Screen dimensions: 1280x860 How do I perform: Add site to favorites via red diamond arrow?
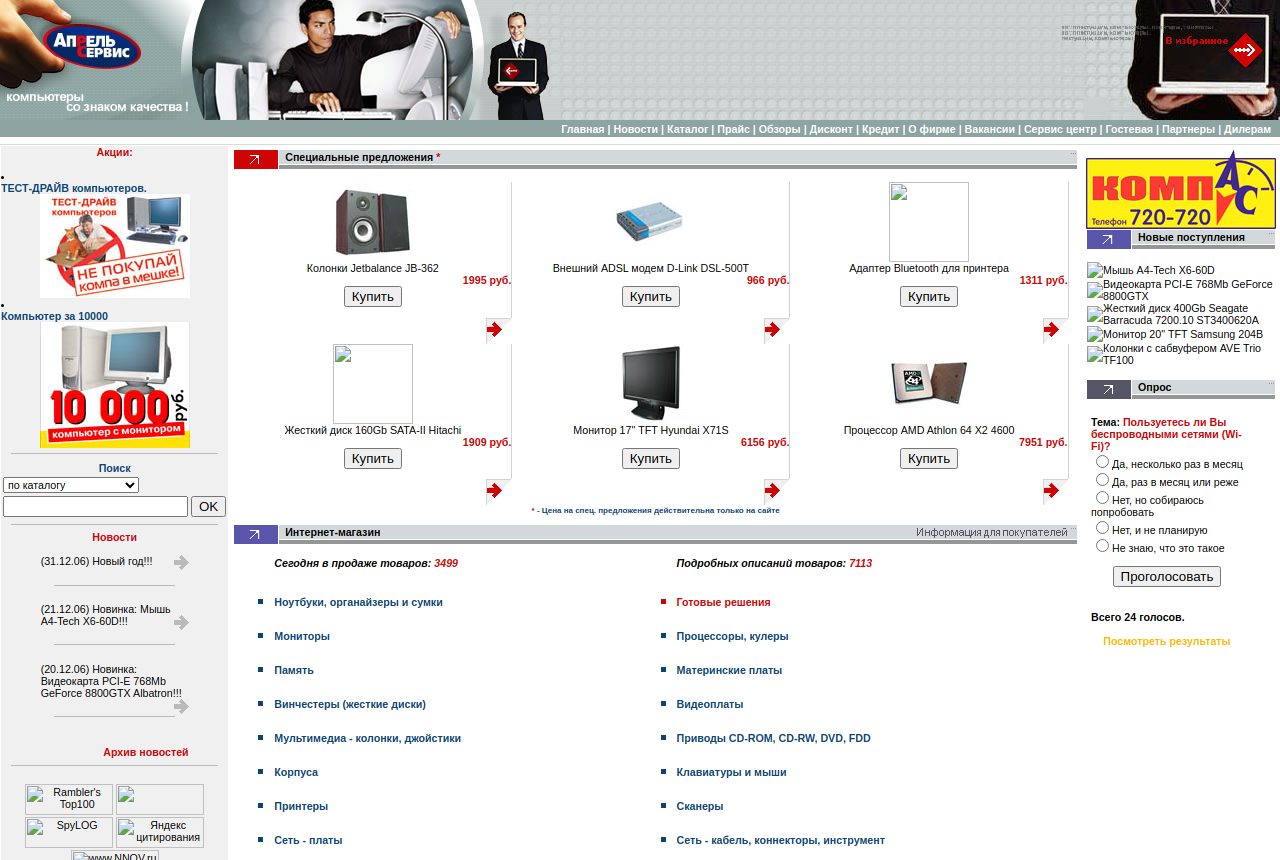[1244, 49]
